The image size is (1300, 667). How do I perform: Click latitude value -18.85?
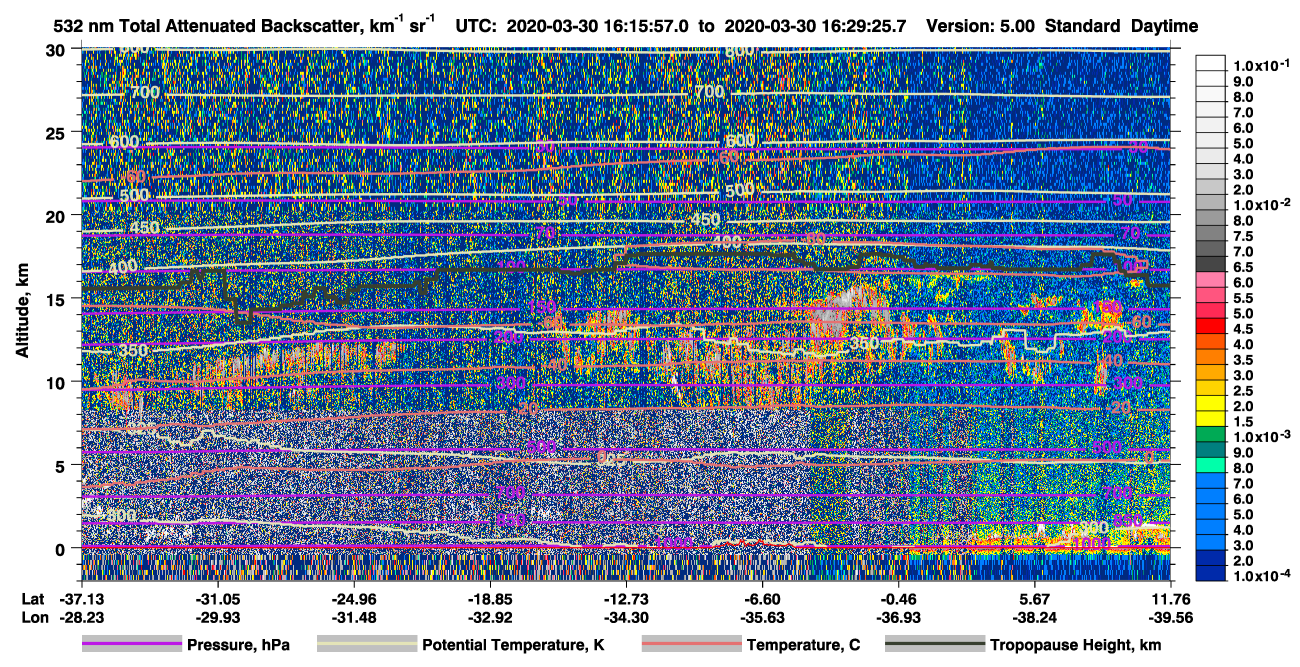(x=490, y=598)
